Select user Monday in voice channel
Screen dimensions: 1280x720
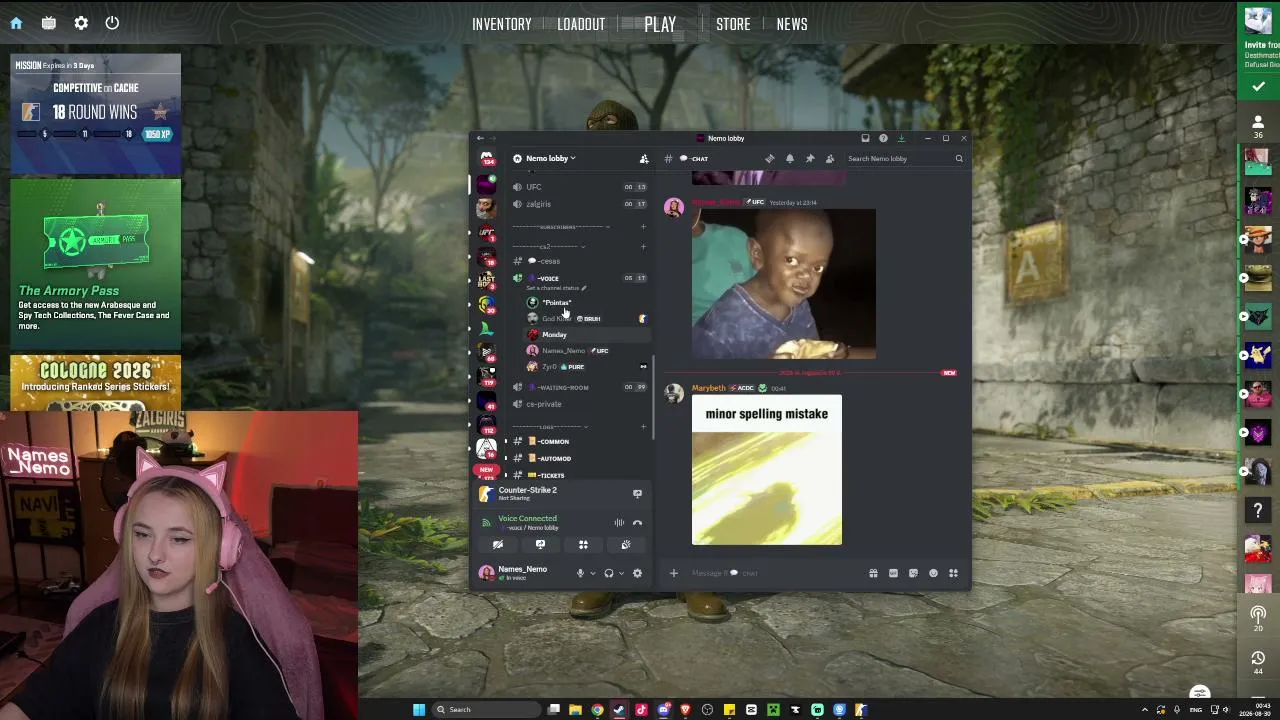click(x=585, y=334)
